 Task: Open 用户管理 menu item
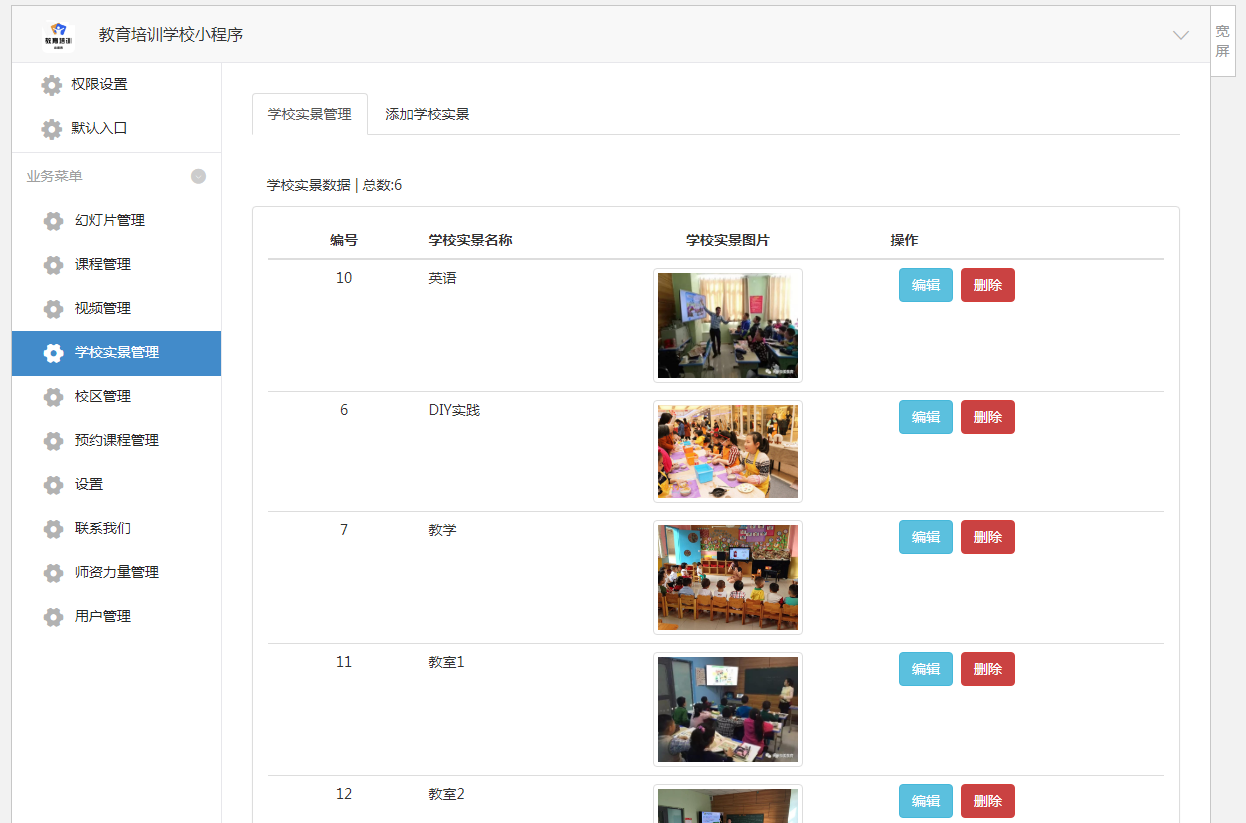[x=116, y=616]
